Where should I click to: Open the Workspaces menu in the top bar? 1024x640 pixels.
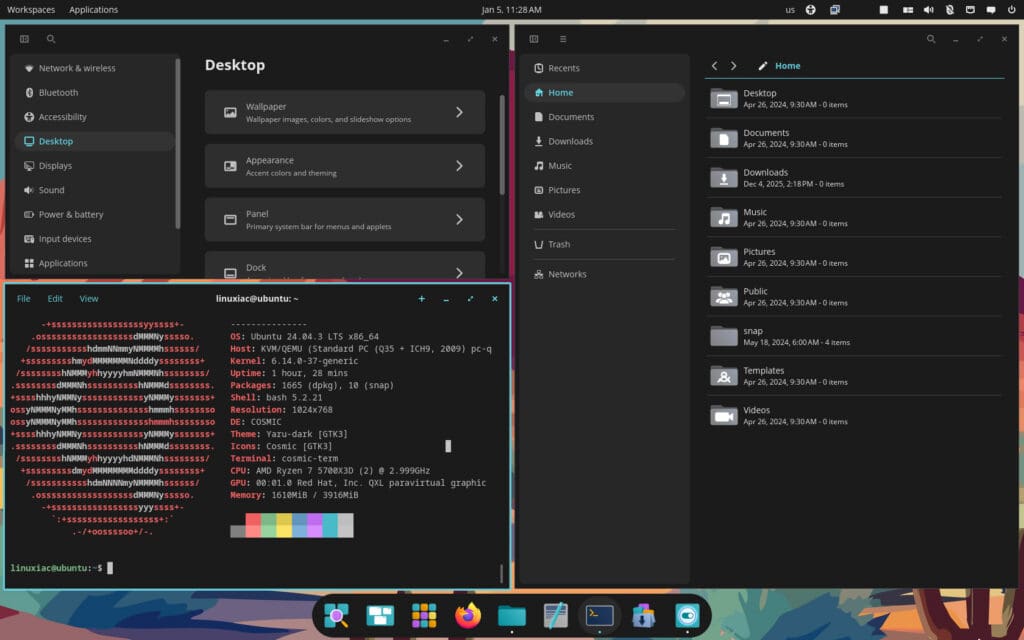click(x=31, y=9)
